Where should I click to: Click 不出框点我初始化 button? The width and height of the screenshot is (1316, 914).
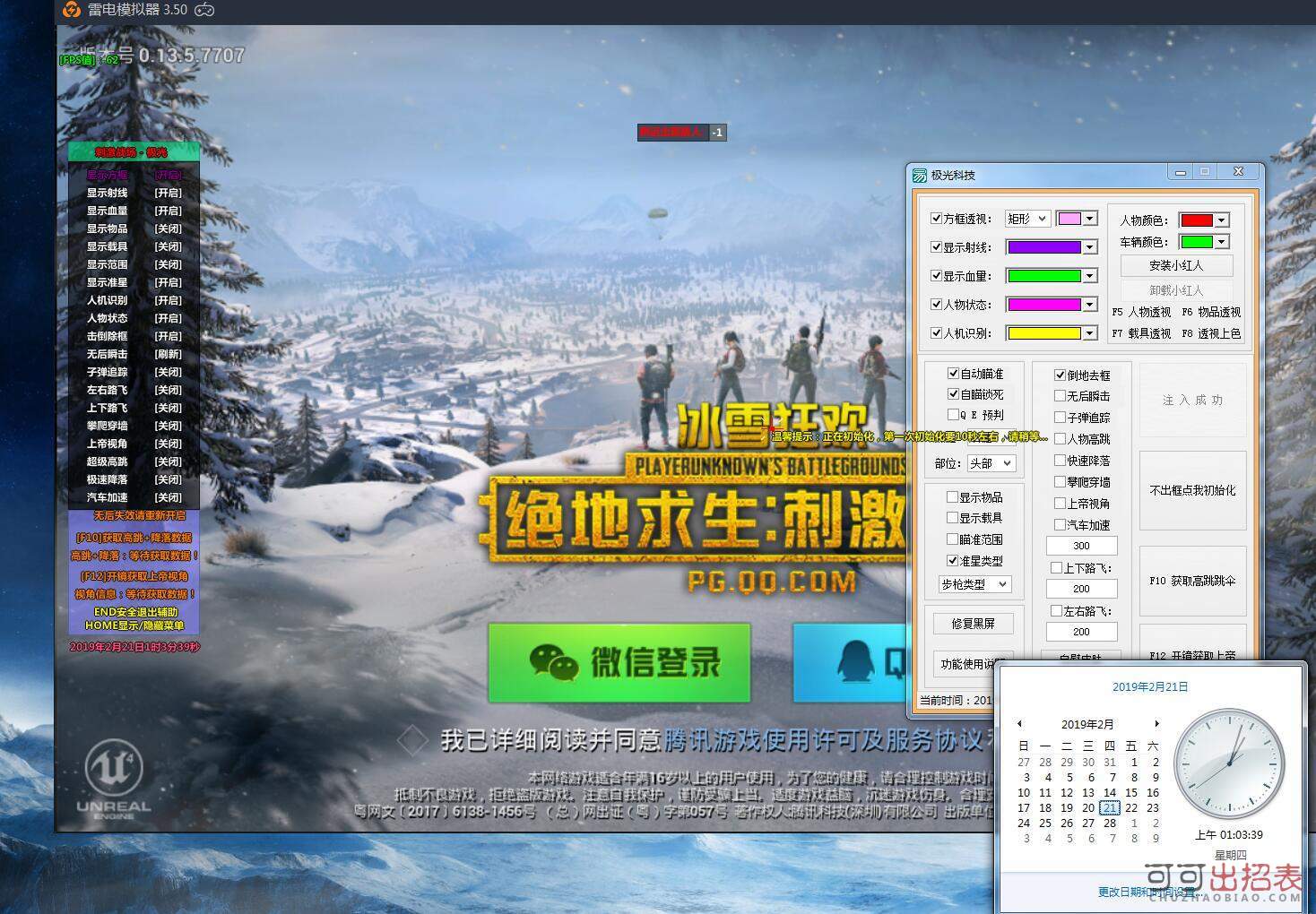point(1192,490)
